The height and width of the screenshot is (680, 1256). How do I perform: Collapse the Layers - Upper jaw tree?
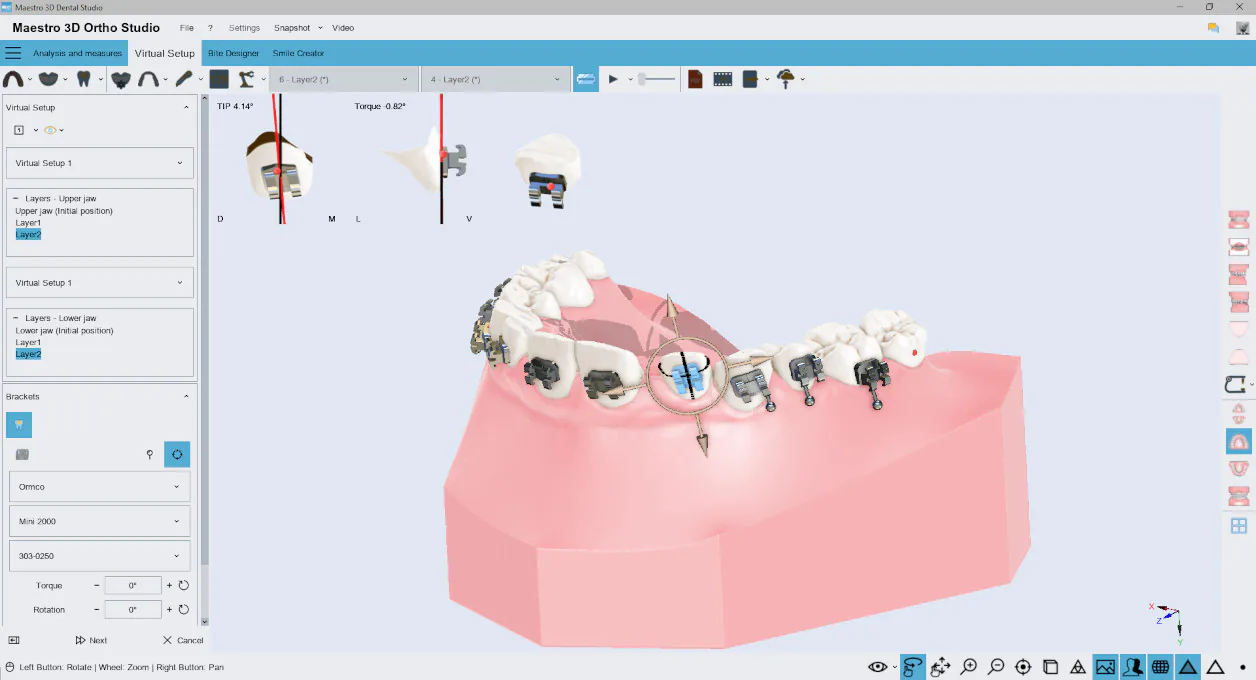pos(16,198)
